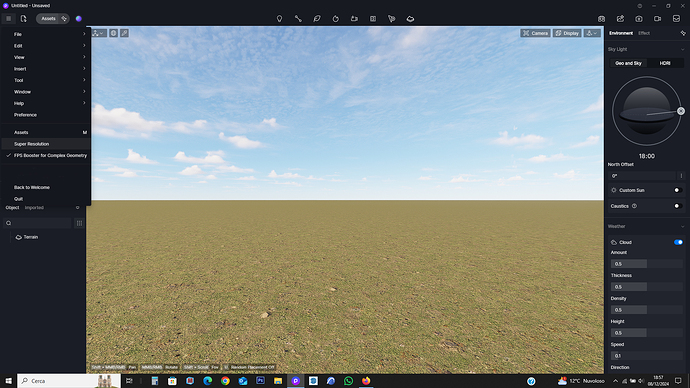Turn on the Caustics toggle

tap(678, 206)
